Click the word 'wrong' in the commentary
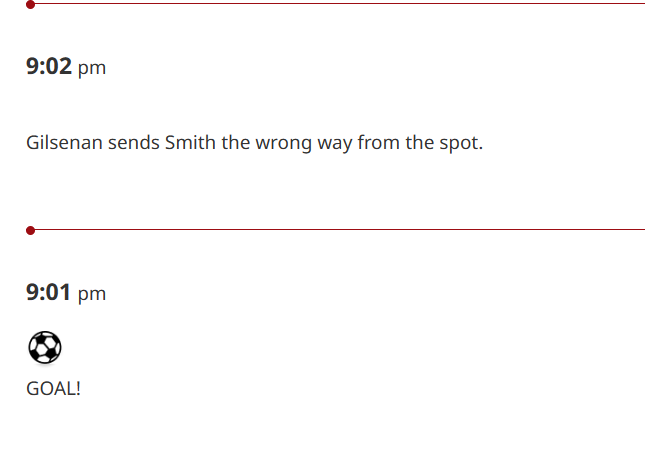Image resolution: width=647 pixels, height=453 pixels. point(283,144)
